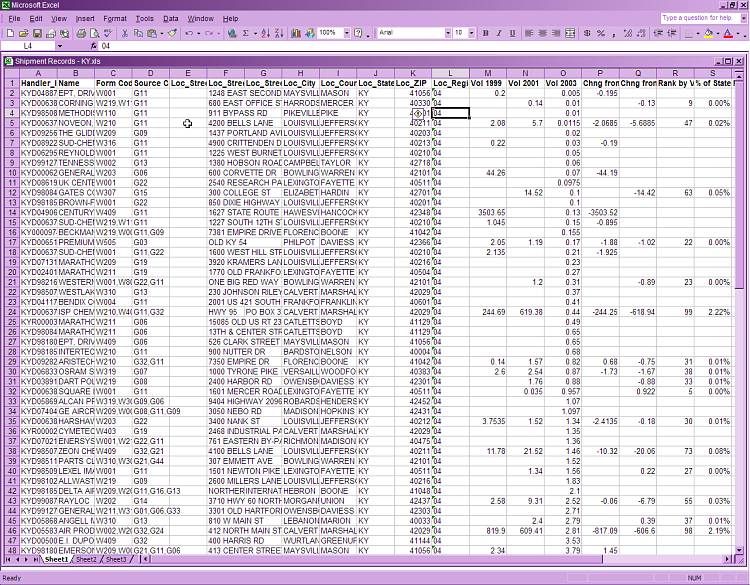Screen dimensions: 750x585
Task: Launch the Chart Wizard
Action: click(296, 33)
